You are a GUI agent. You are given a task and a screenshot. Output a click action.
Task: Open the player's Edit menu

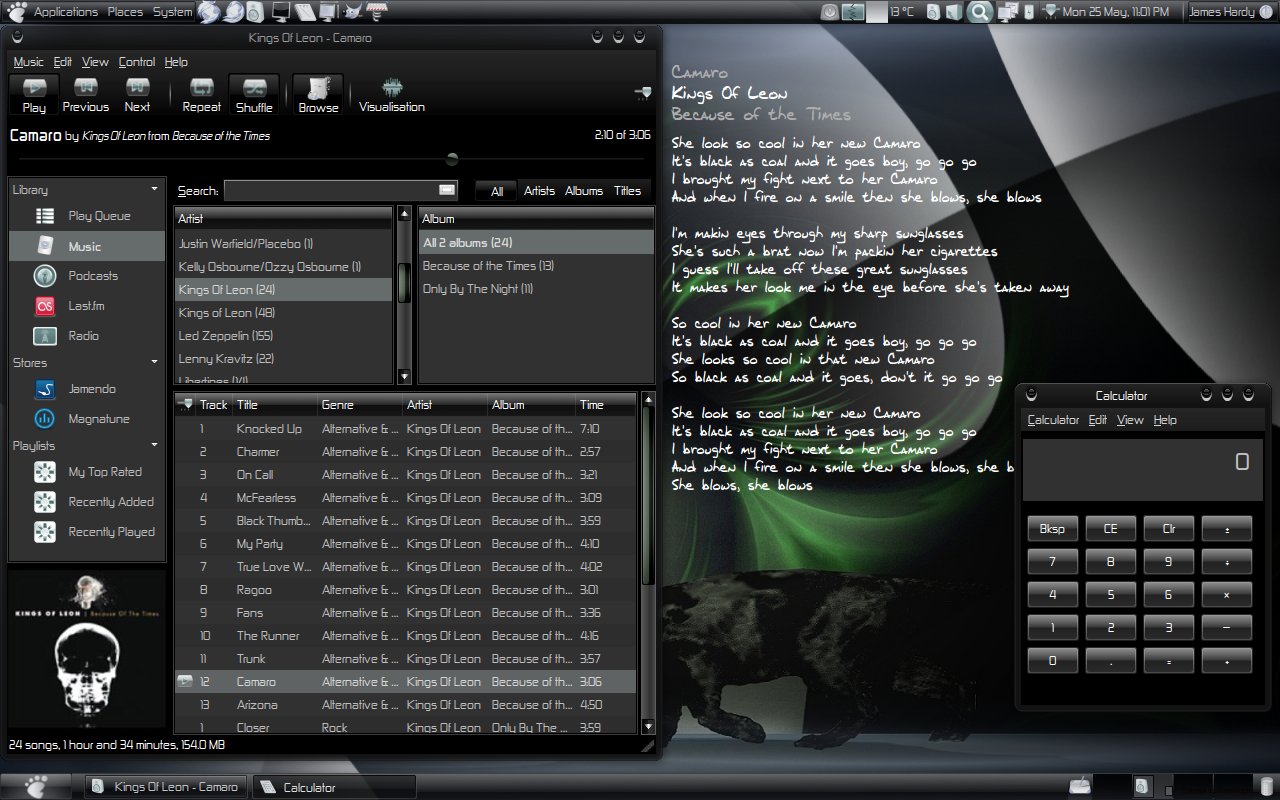(x=63, y=62)
